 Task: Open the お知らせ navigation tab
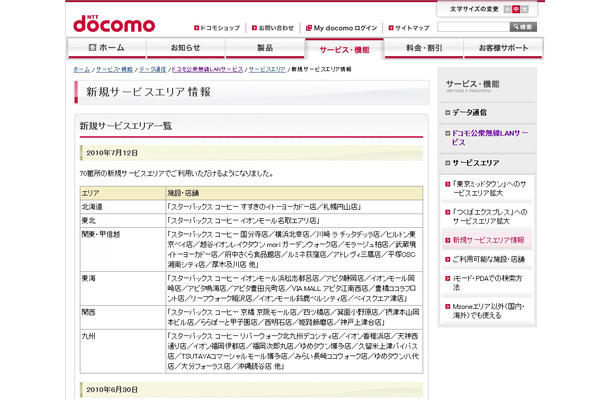186,48
